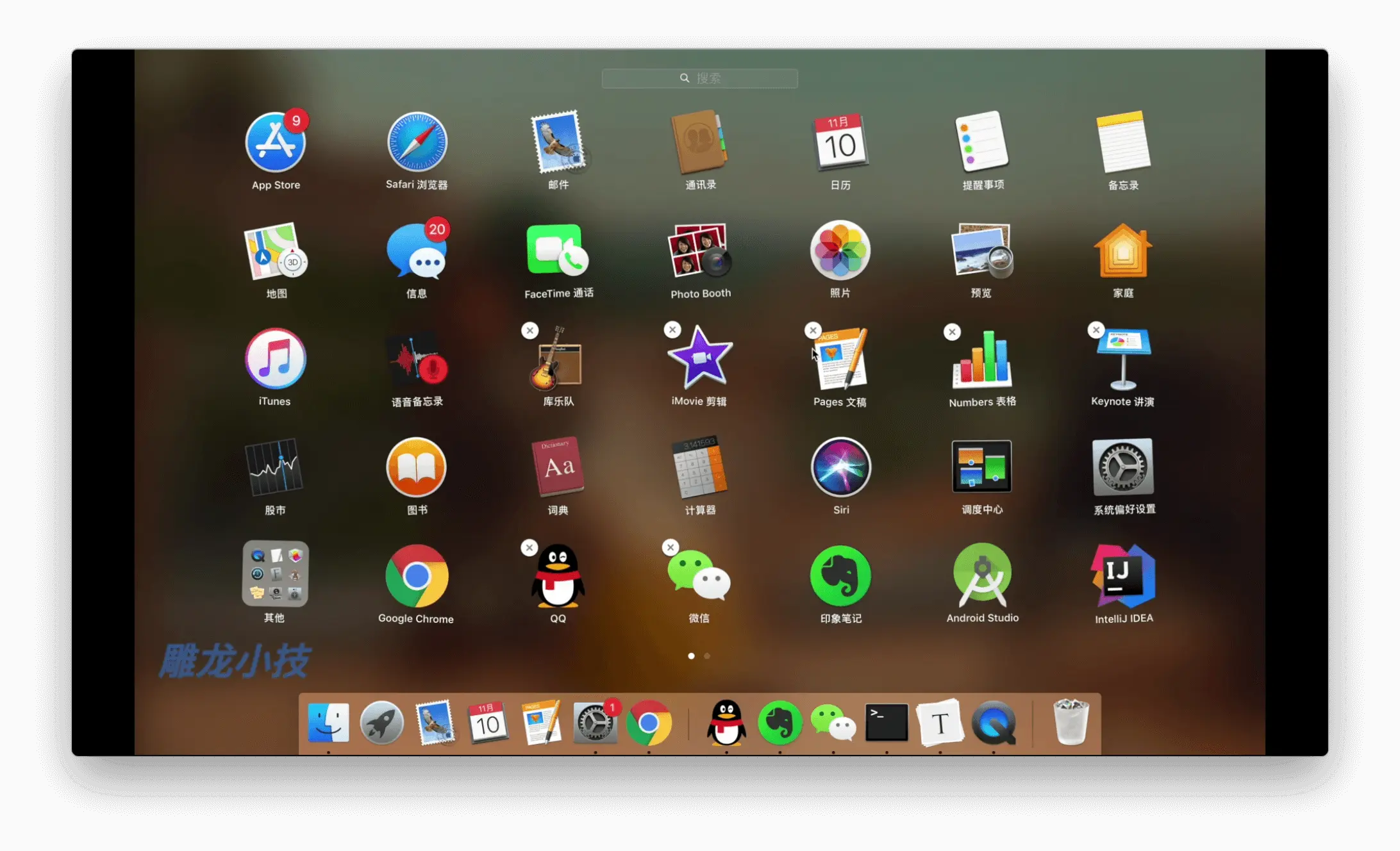The height and width of the screenshot is (851, 1400).
Task: Open Photo Booth app
Action: (x=700, y=251)
